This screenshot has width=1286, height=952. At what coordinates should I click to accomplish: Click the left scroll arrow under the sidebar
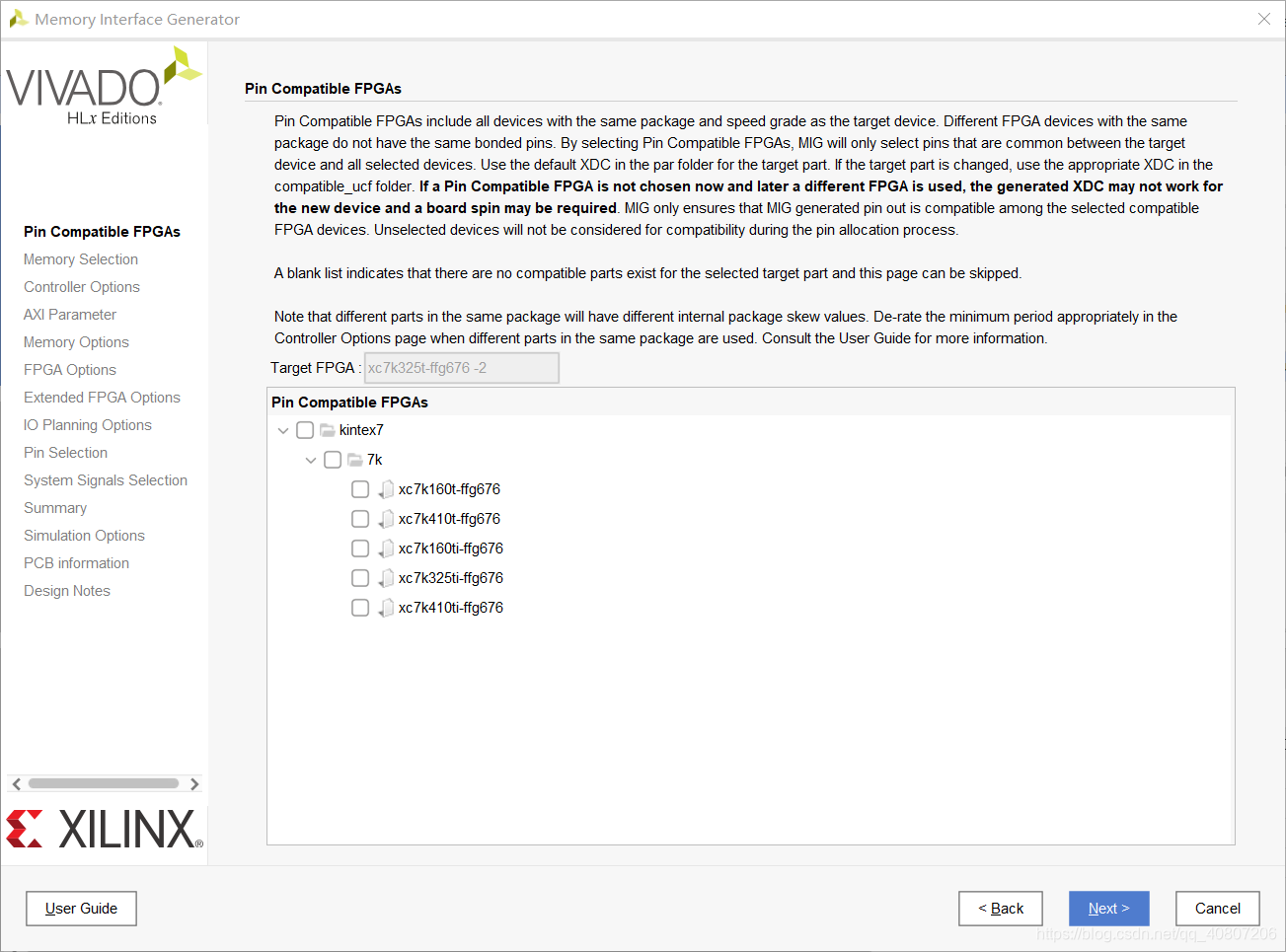click(x=16, y=784)
